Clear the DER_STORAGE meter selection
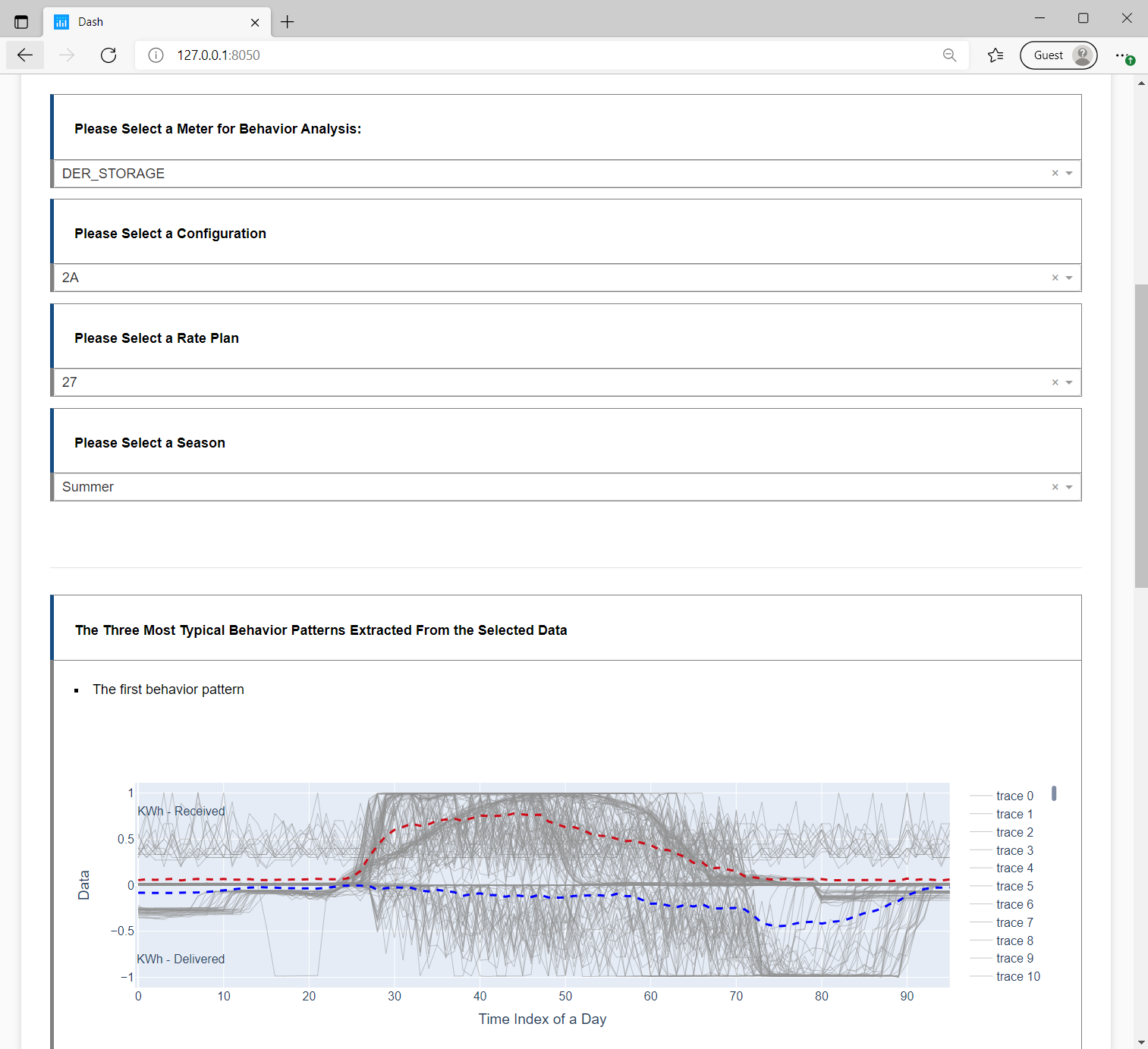This screenshot has height=1049, width=1148. (1055, 174)
